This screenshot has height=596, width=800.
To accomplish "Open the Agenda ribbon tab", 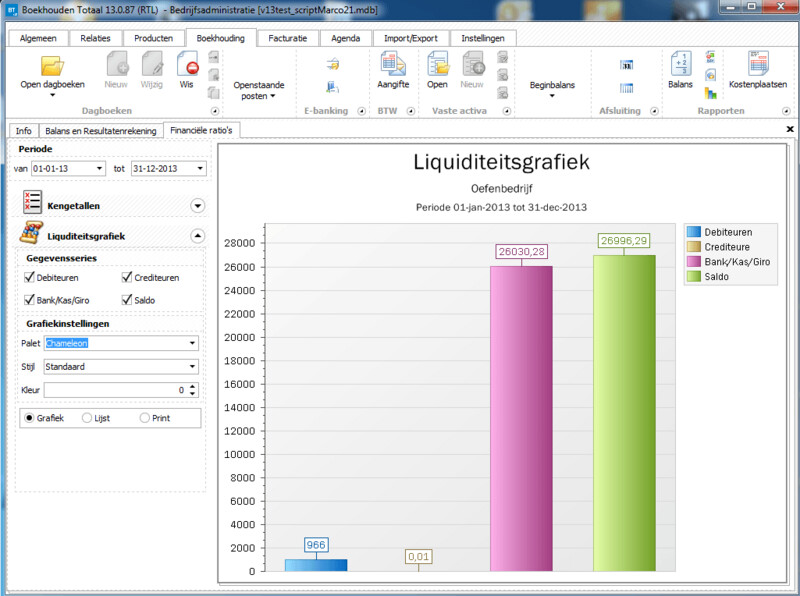I will coord(345,38).
